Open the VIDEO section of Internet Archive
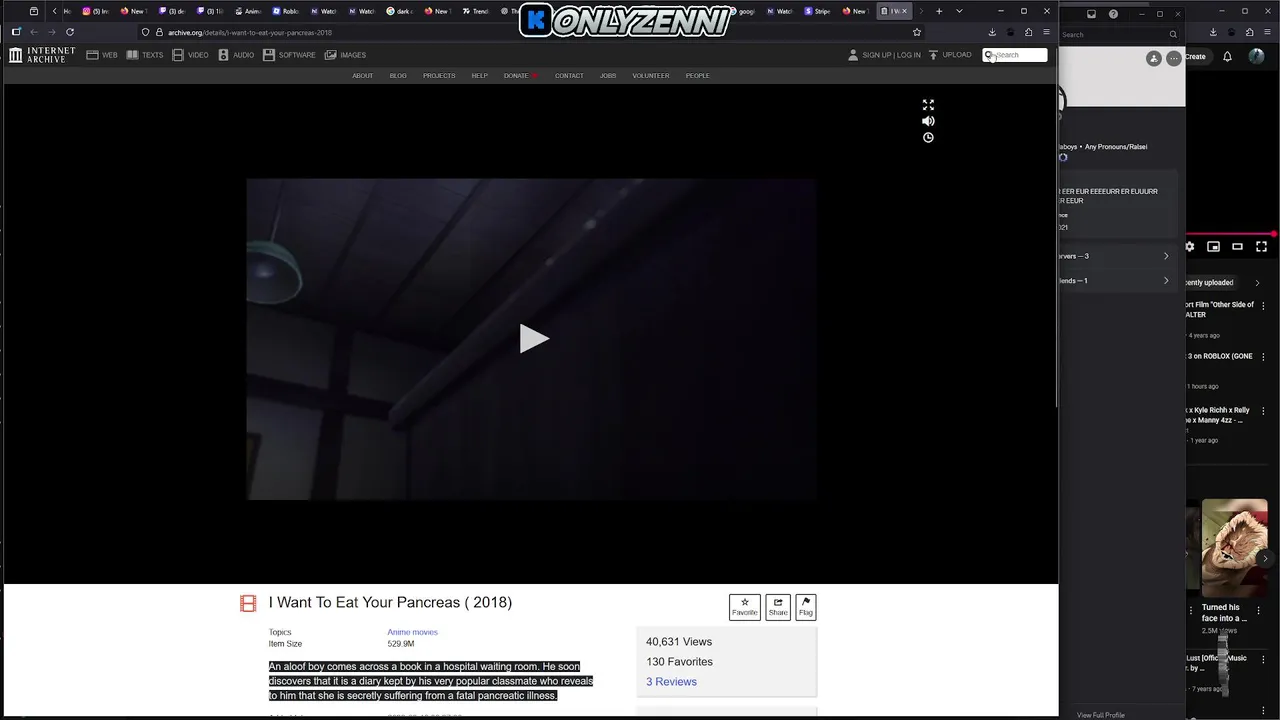 point(190,55)
